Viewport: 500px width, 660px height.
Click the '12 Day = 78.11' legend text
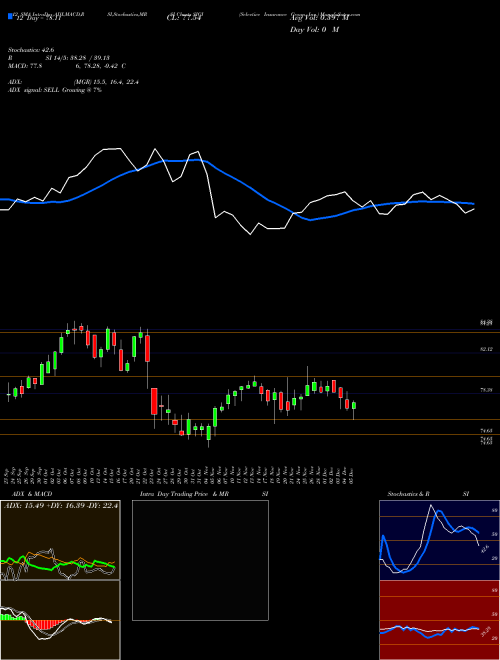tap(38, 19)
